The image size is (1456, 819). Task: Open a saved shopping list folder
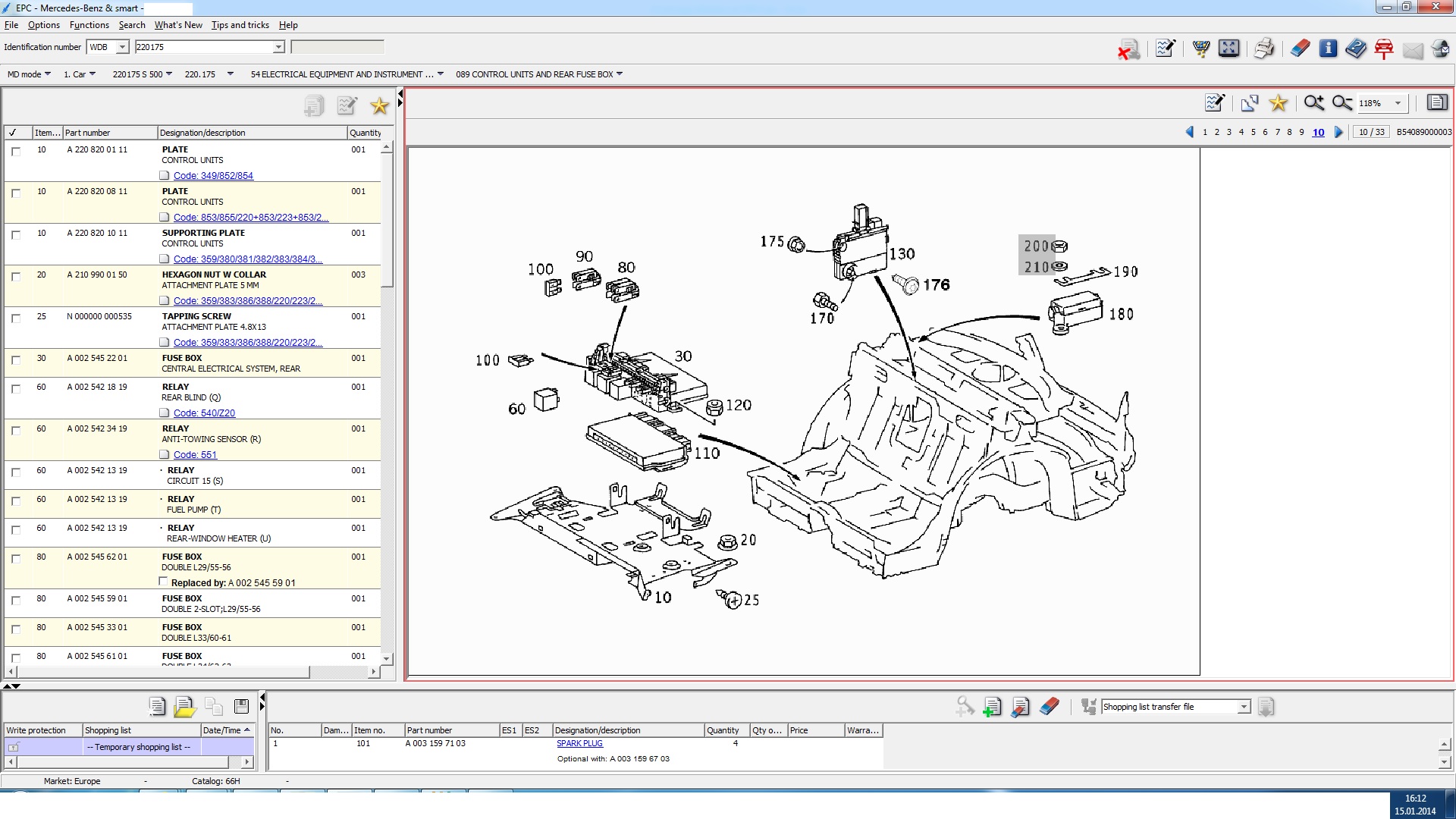coord(185,707)
